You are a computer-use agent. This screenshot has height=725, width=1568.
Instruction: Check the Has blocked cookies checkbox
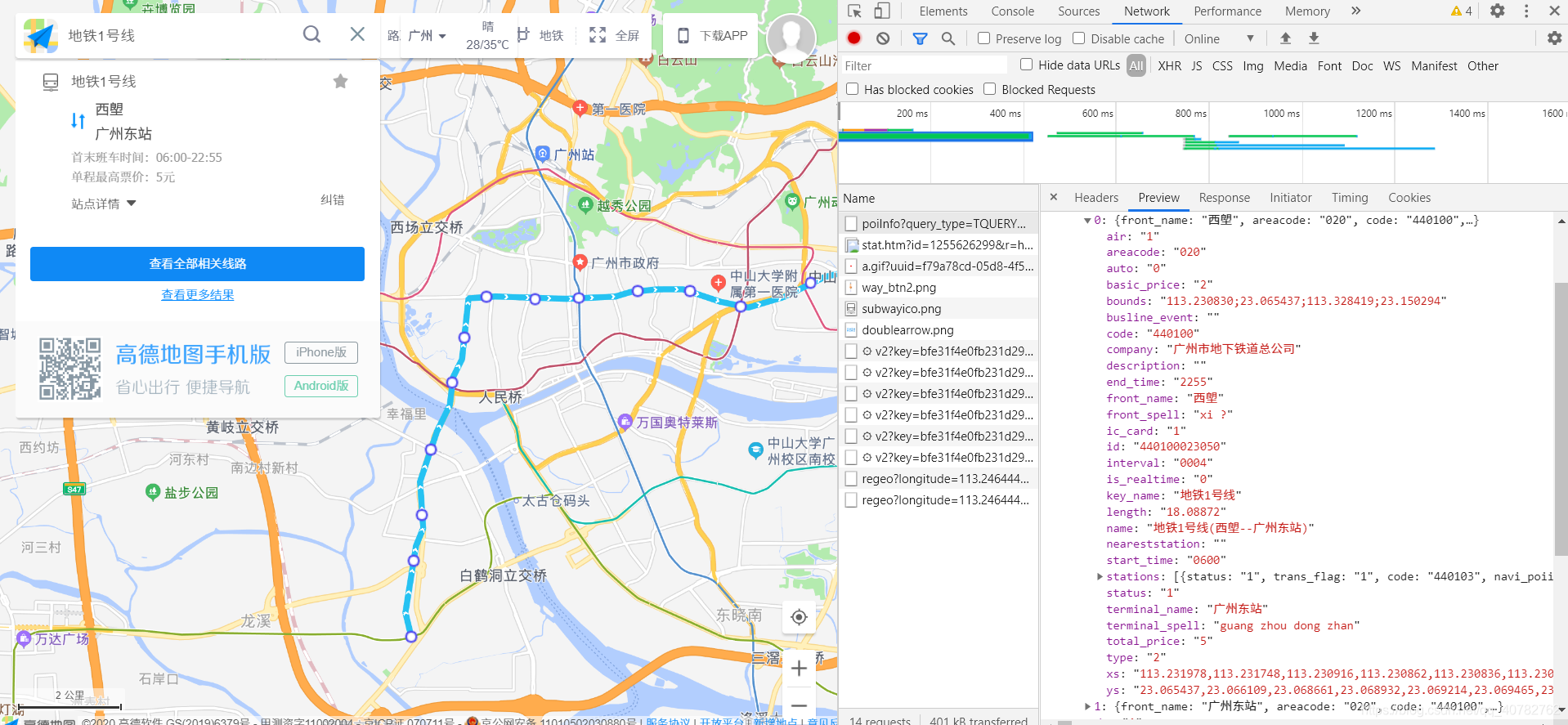pyautogui.click(x=853, y=89)
